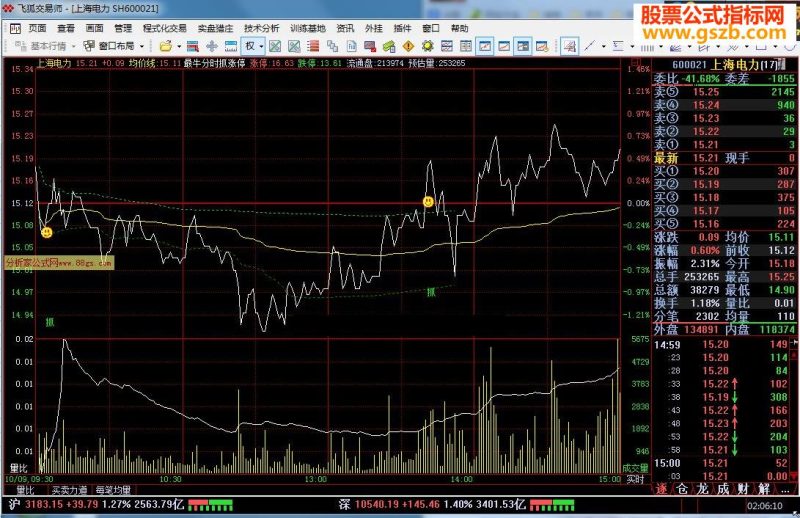800x518 pixels.
Task: Select the horizontal levels drawing tool
Action: [618, 46]
